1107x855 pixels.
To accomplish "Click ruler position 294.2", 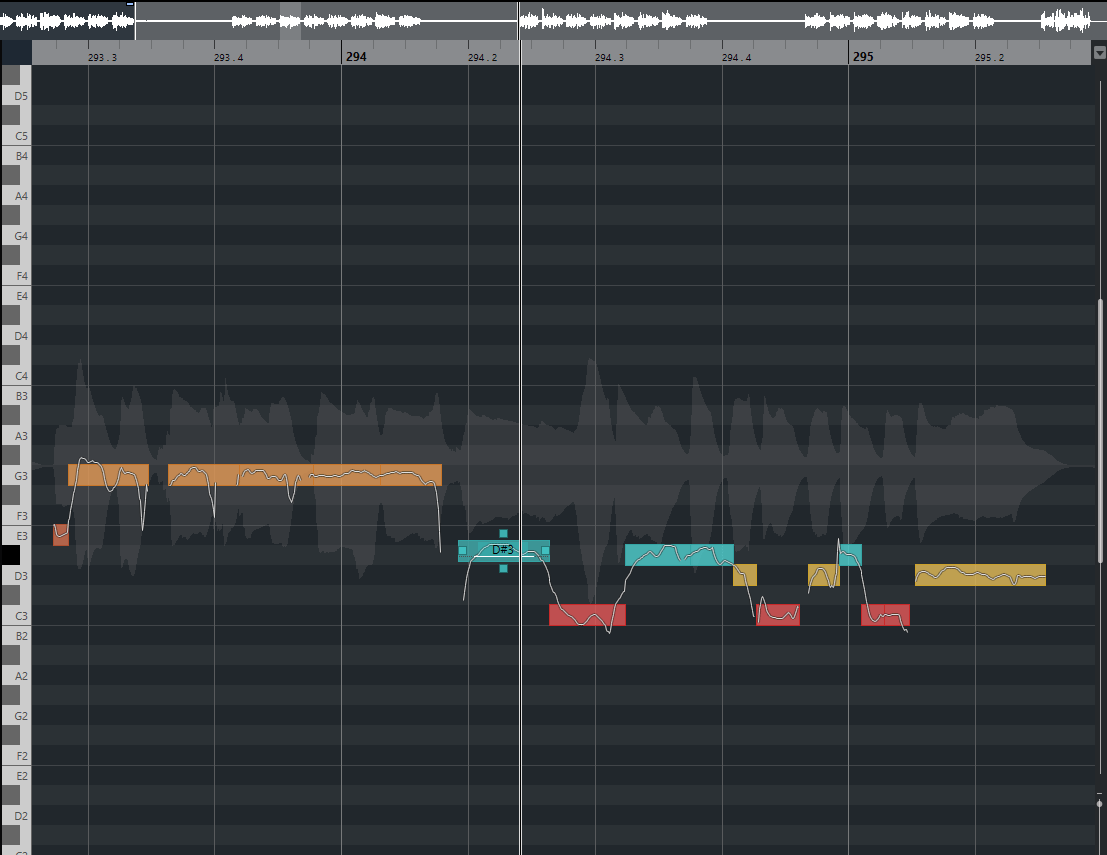I will click(482, 58).
